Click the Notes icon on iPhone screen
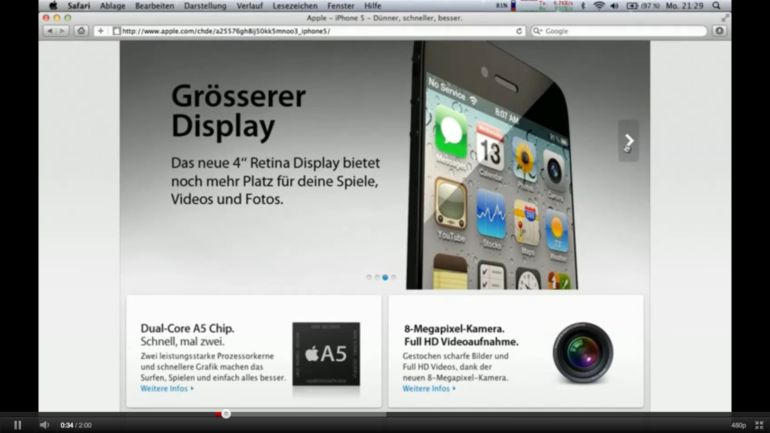 (x=450, y=272)
